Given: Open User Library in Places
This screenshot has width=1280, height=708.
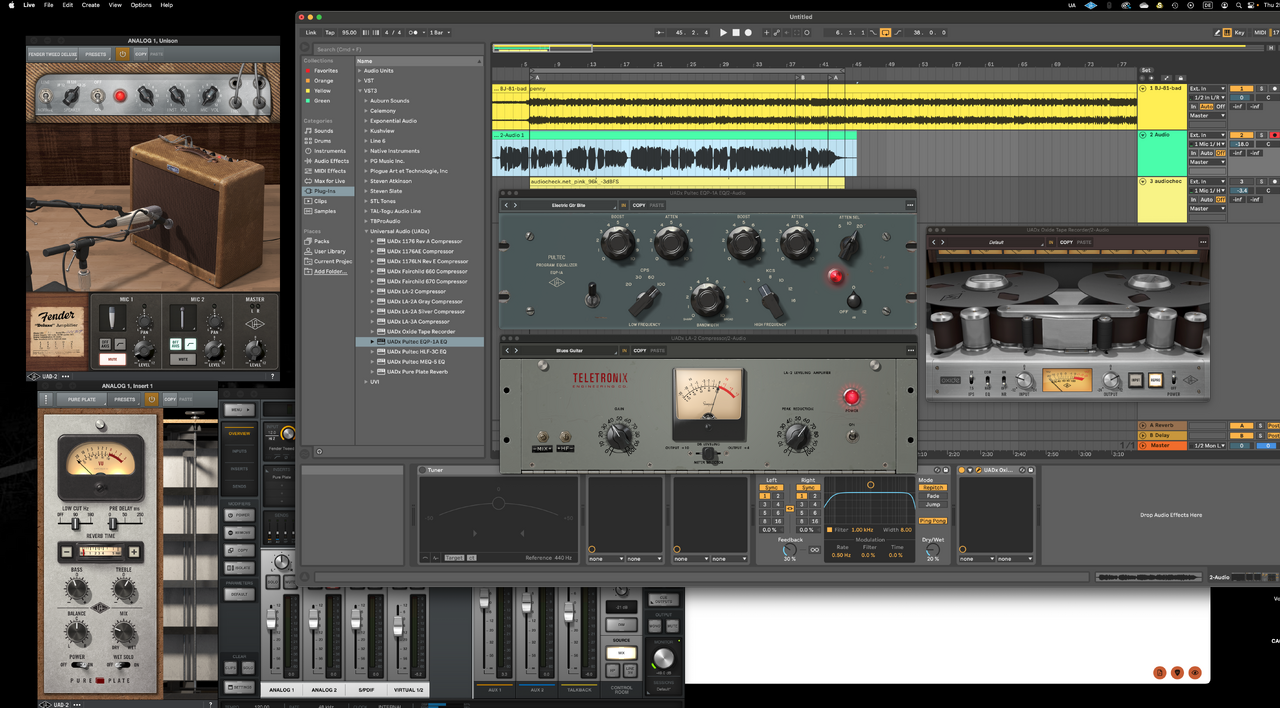Looking at the screenshot, I should pyautogui.click(x=329, y=251).
